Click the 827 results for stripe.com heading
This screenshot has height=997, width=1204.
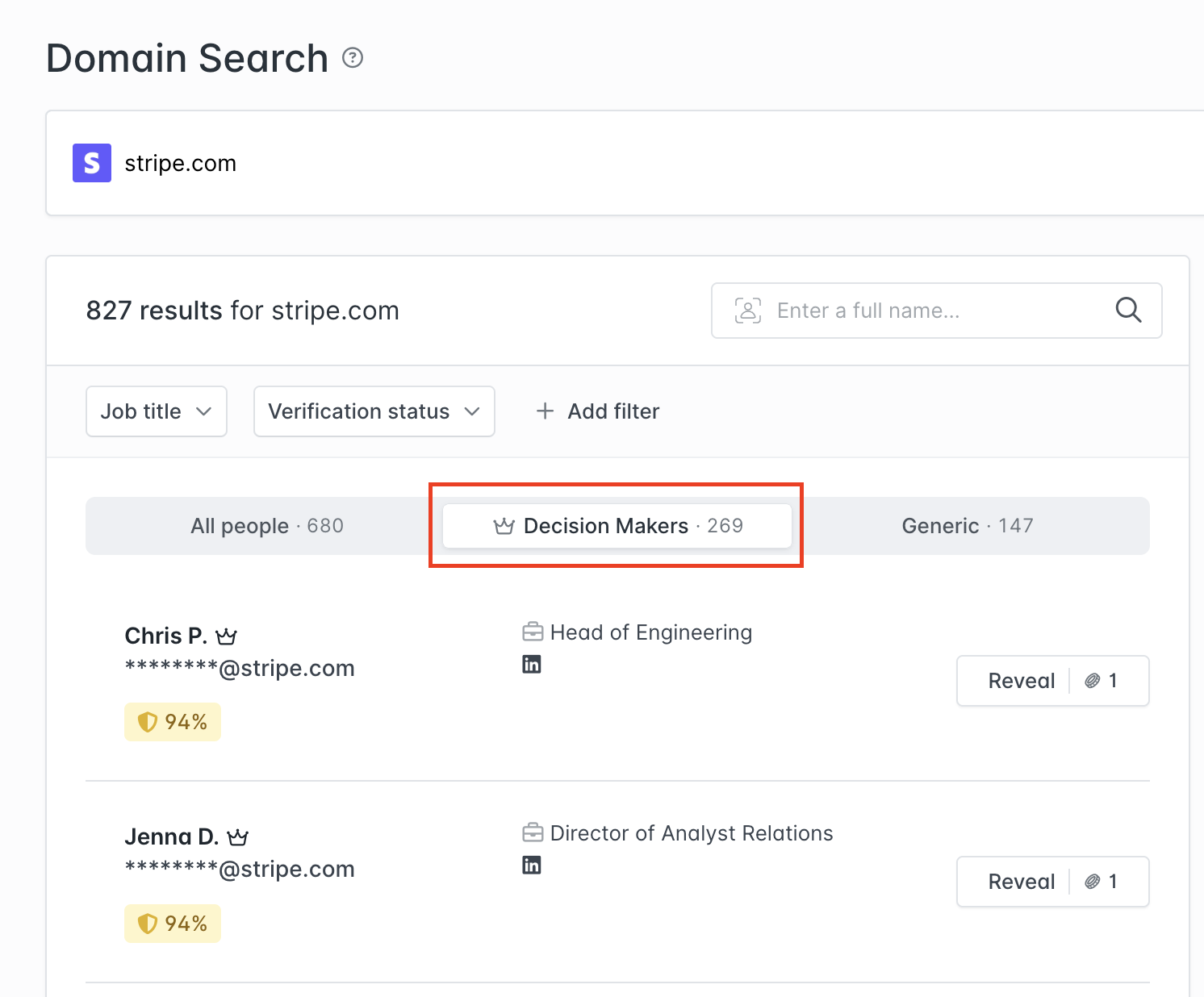[243, 311]
